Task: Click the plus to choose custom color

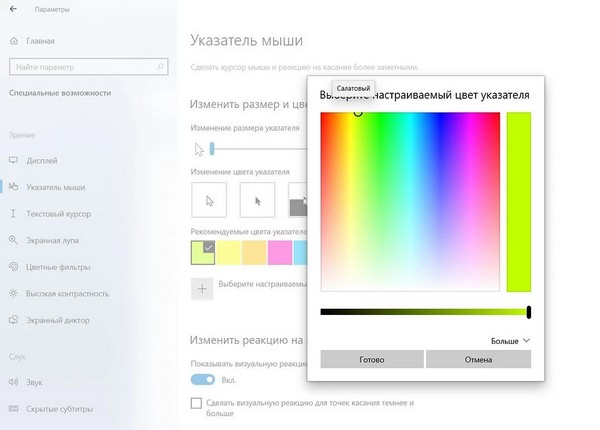Action: tap(202, 288)
